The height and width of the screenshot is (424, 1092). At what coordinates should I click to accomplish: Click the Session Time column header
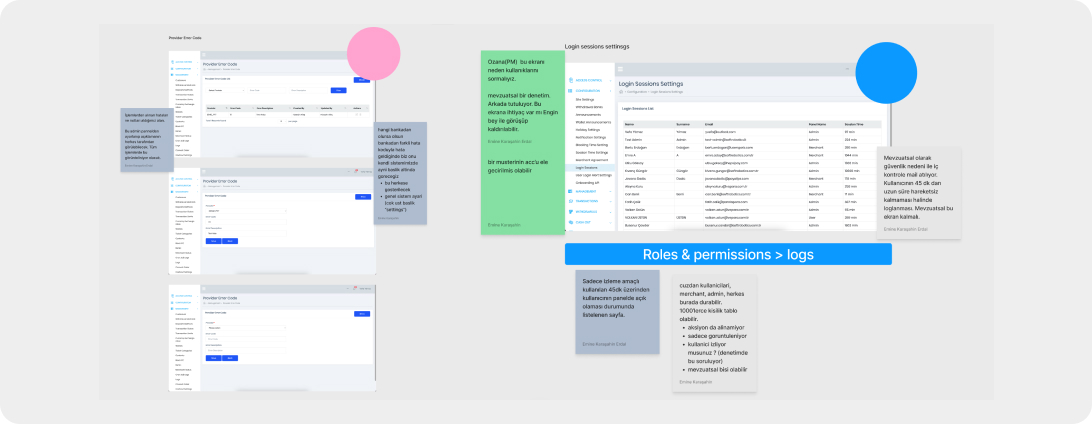(x=856, y=124)
